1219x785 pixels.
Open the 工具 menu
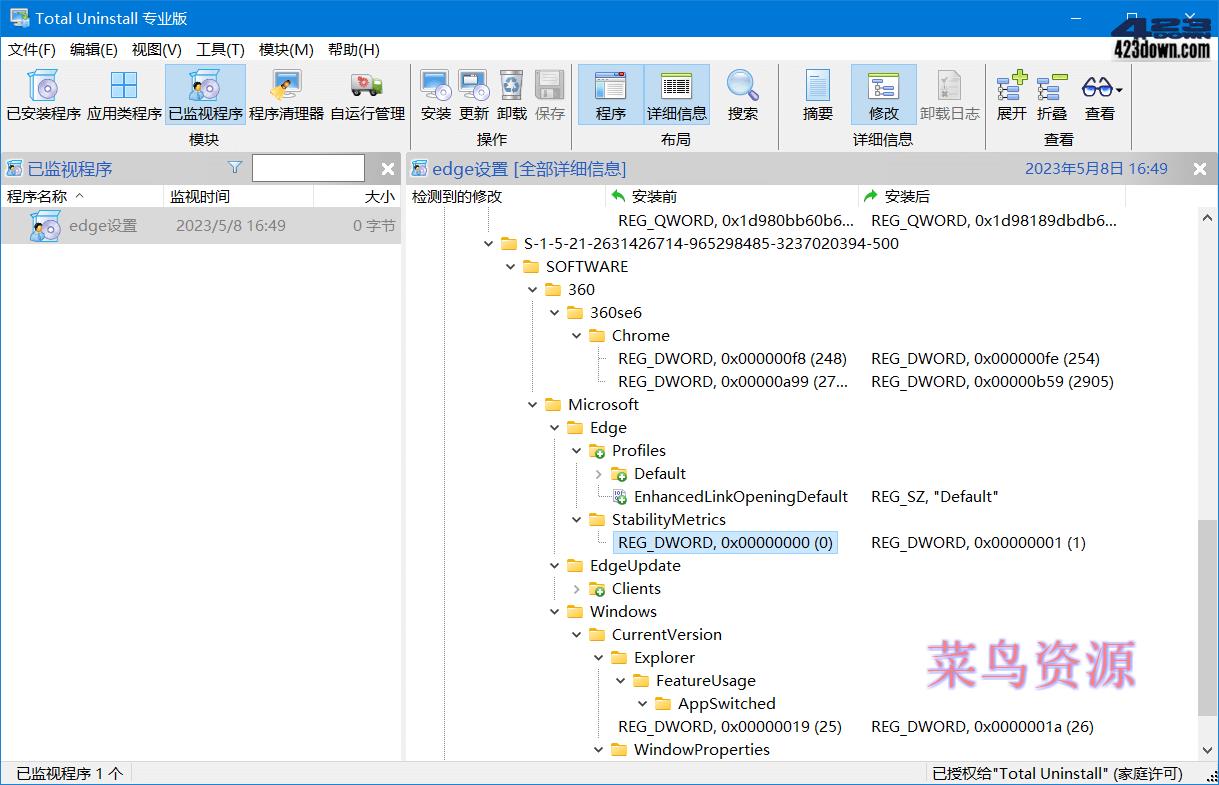(x=219, y=49)
